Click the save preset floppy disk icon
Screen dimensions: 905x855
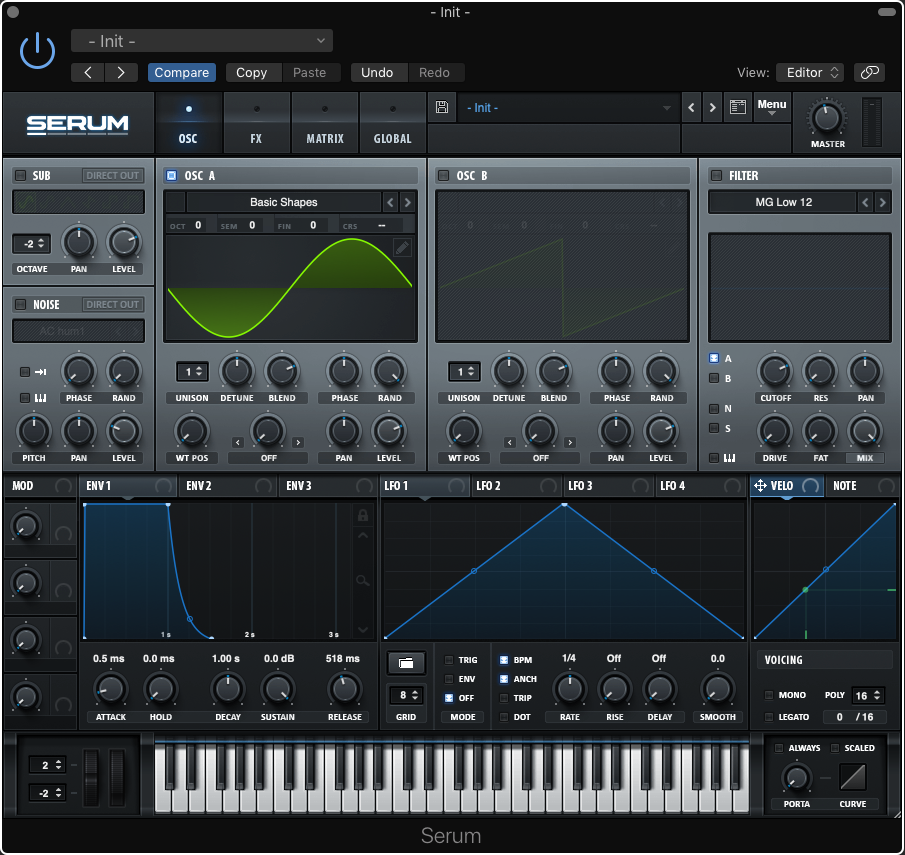pyautogui.click(x=442, y=107)
